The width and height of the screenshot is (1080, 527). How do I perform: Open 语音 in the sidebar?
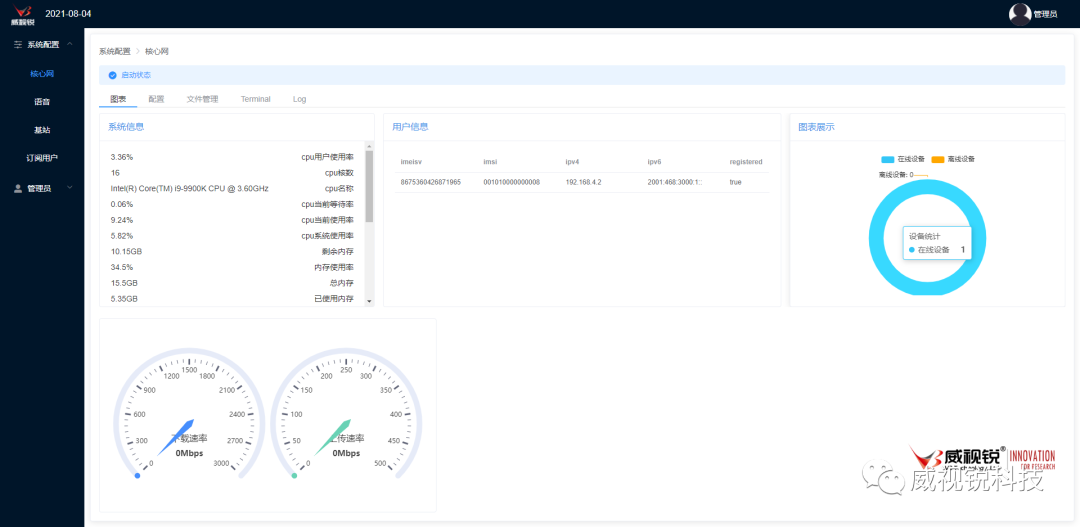click(x=42, y=101)
